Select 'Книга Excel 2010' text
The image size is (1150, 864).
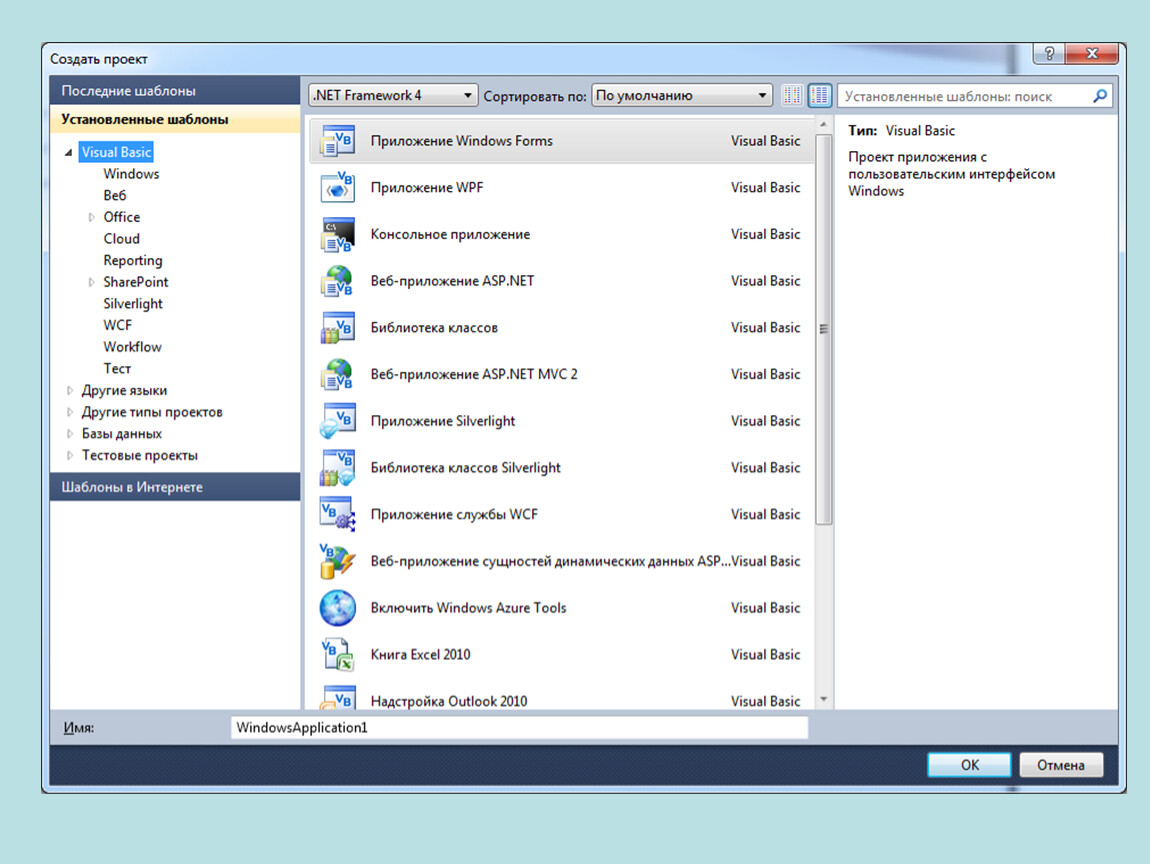click(420, 655)
